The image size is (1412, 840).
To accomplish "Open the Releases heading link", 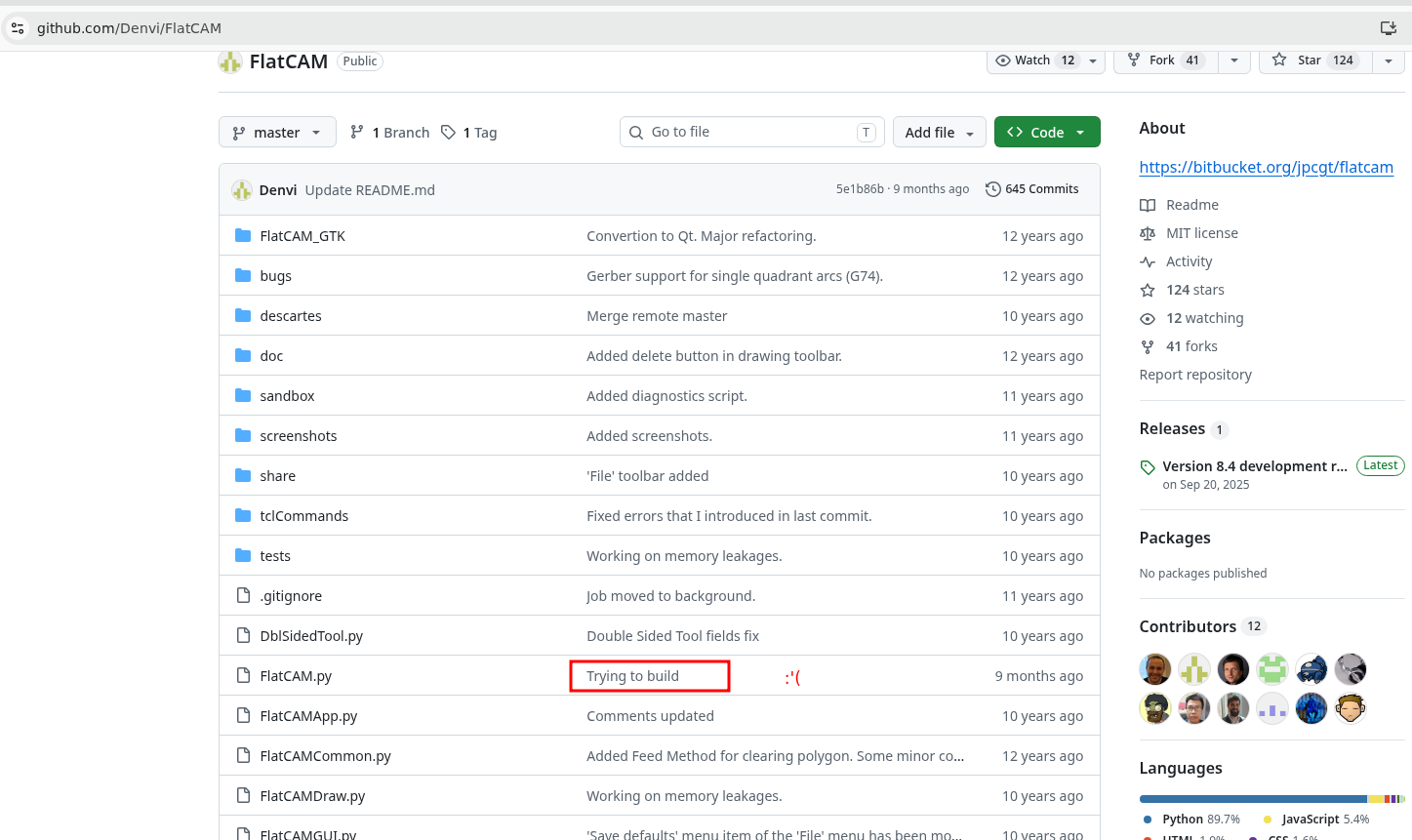I will 1172,428.
